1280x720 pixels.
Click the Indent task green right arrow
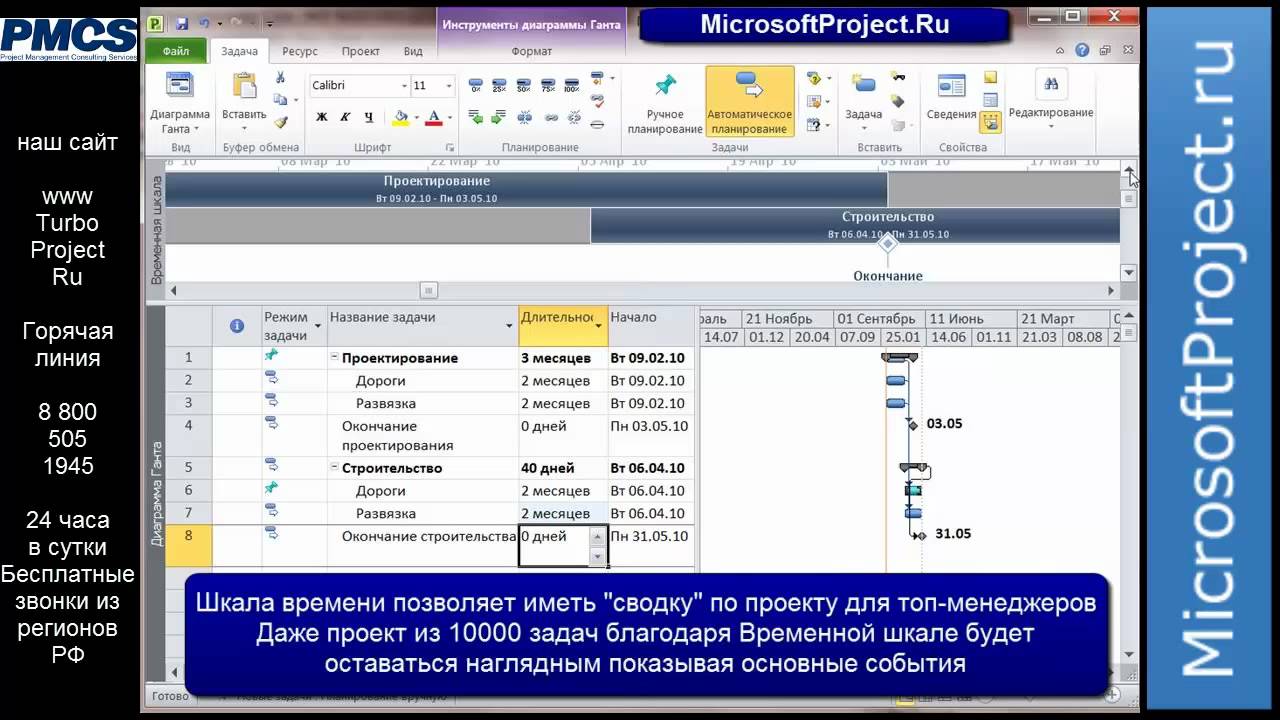coord(499,117)
